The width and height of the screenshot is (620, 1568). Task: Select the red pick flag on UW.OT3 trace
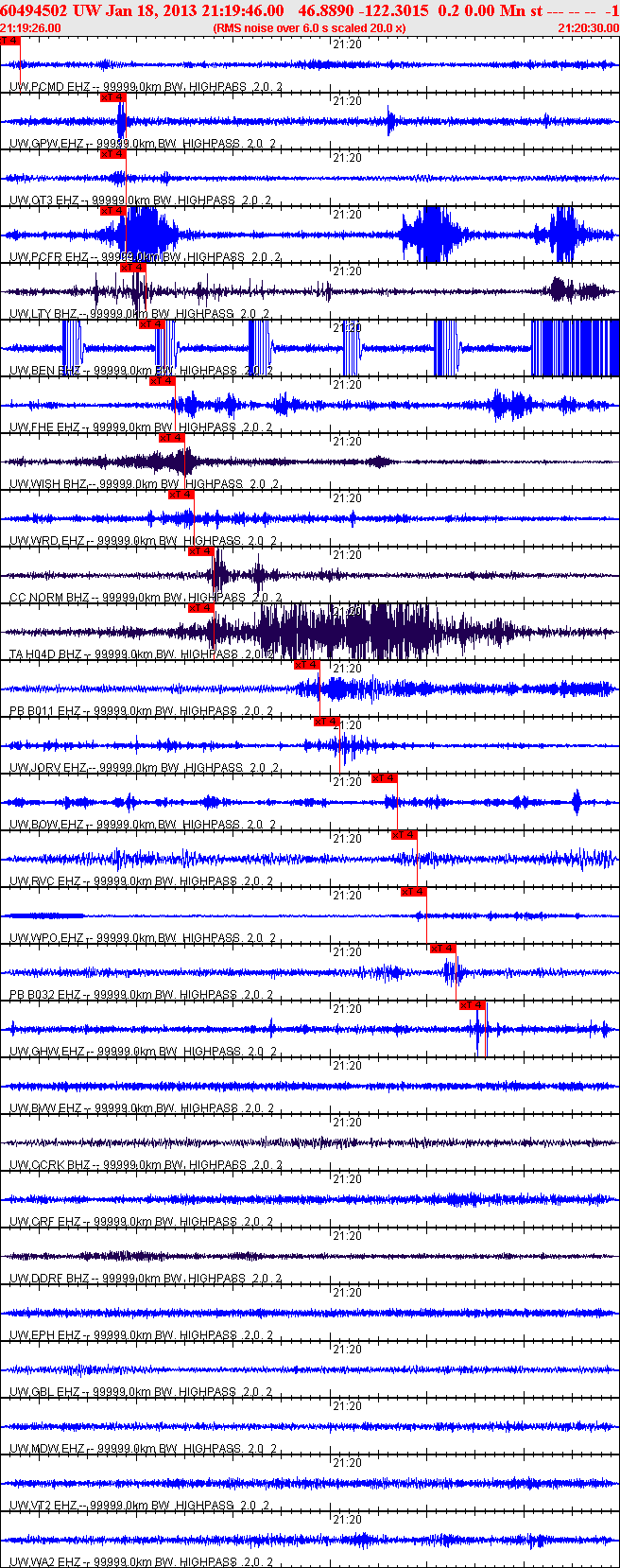[x=112, y=154]
